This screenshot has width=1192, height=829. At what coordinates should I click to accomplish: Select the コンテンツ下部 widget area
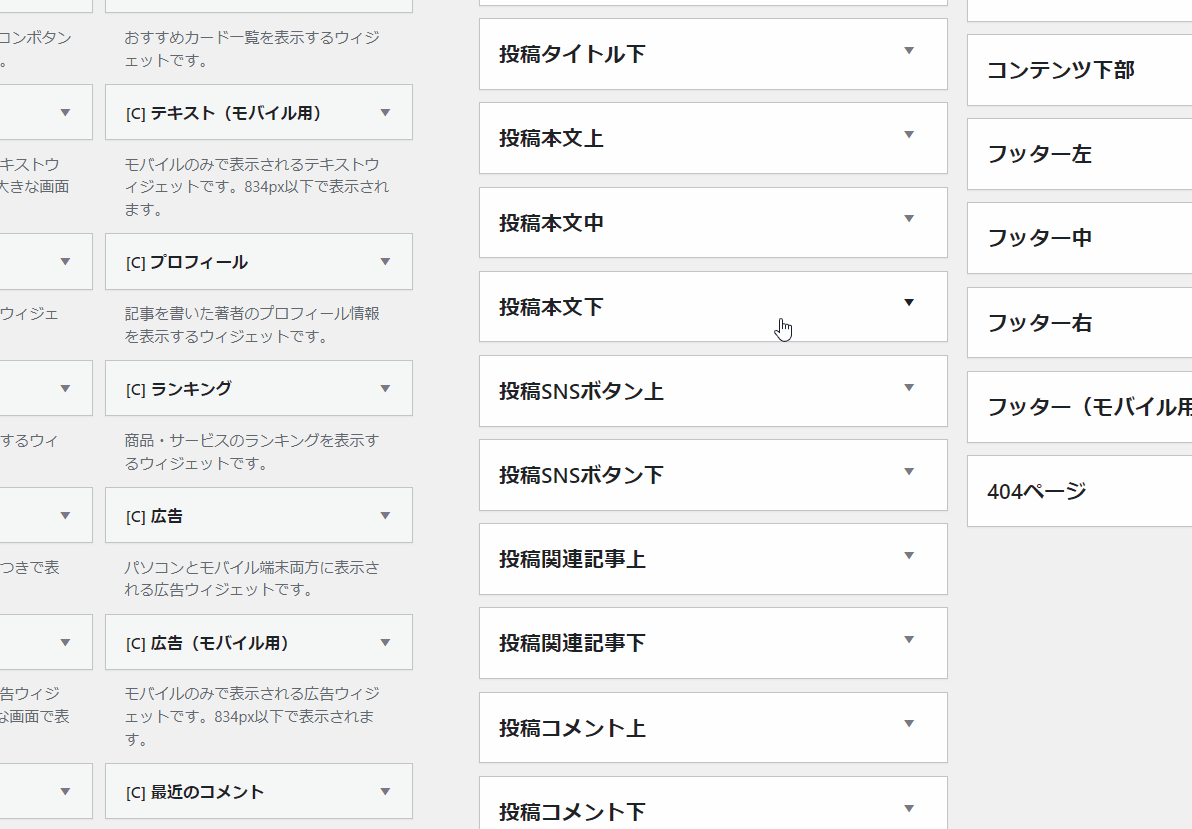pyautogui.click(x=1061, y=70)
